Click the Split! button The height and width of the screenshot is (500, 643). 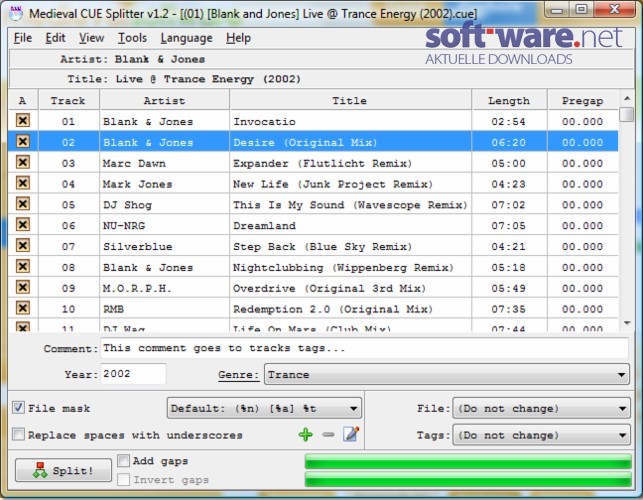[x=64, y=470]
